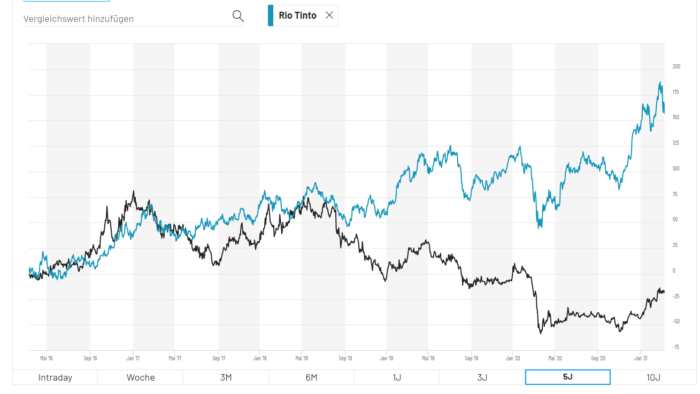The image size is (700, 394).
Task: Remove the Rio Tinto comparison chip
Action: pos(329,15)
